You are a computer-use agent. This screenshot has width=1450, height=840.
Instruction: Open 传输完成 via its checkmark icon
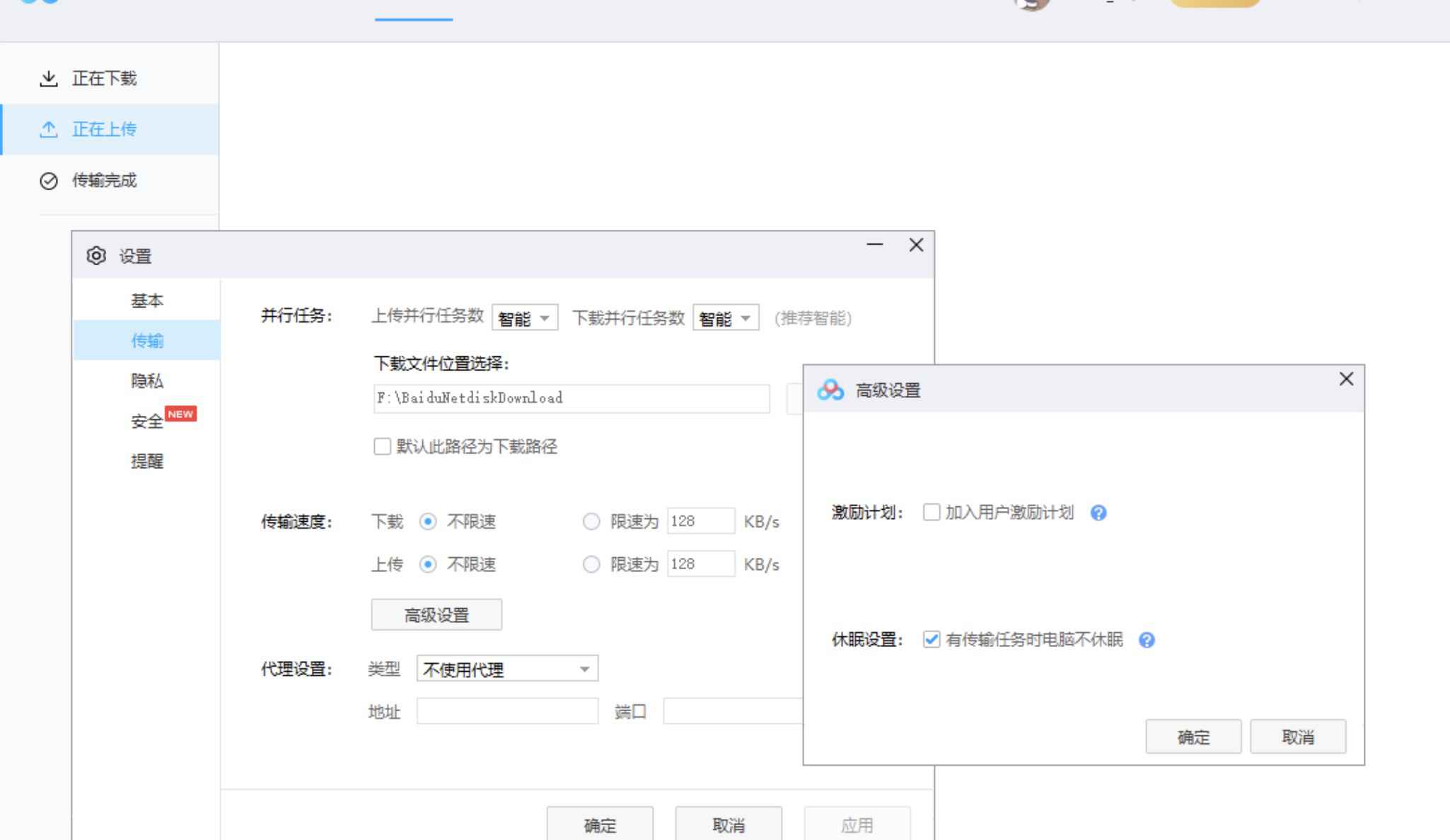point(48,182)
